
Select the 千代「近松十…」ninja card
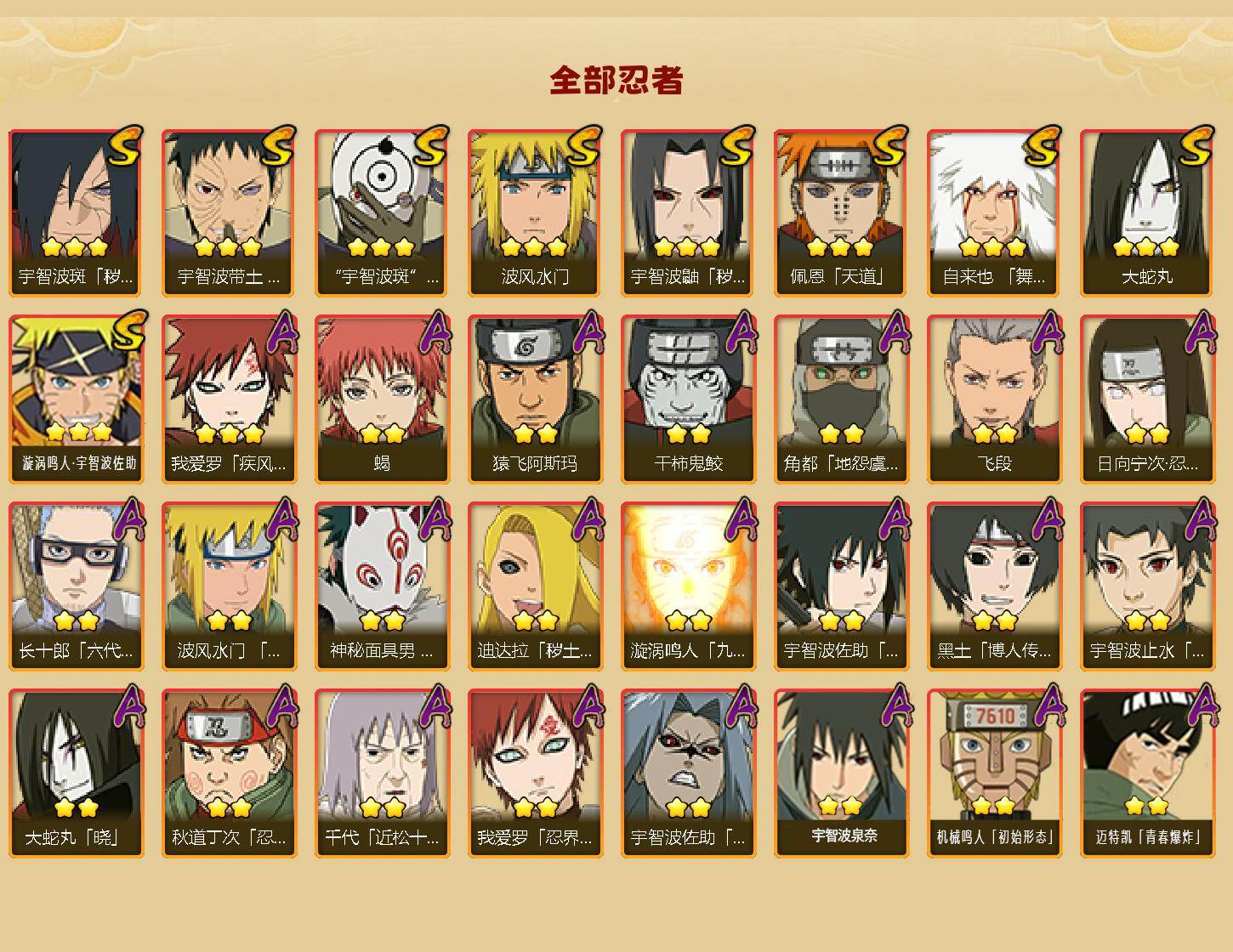pyautogui.click(x=382, y=773)
